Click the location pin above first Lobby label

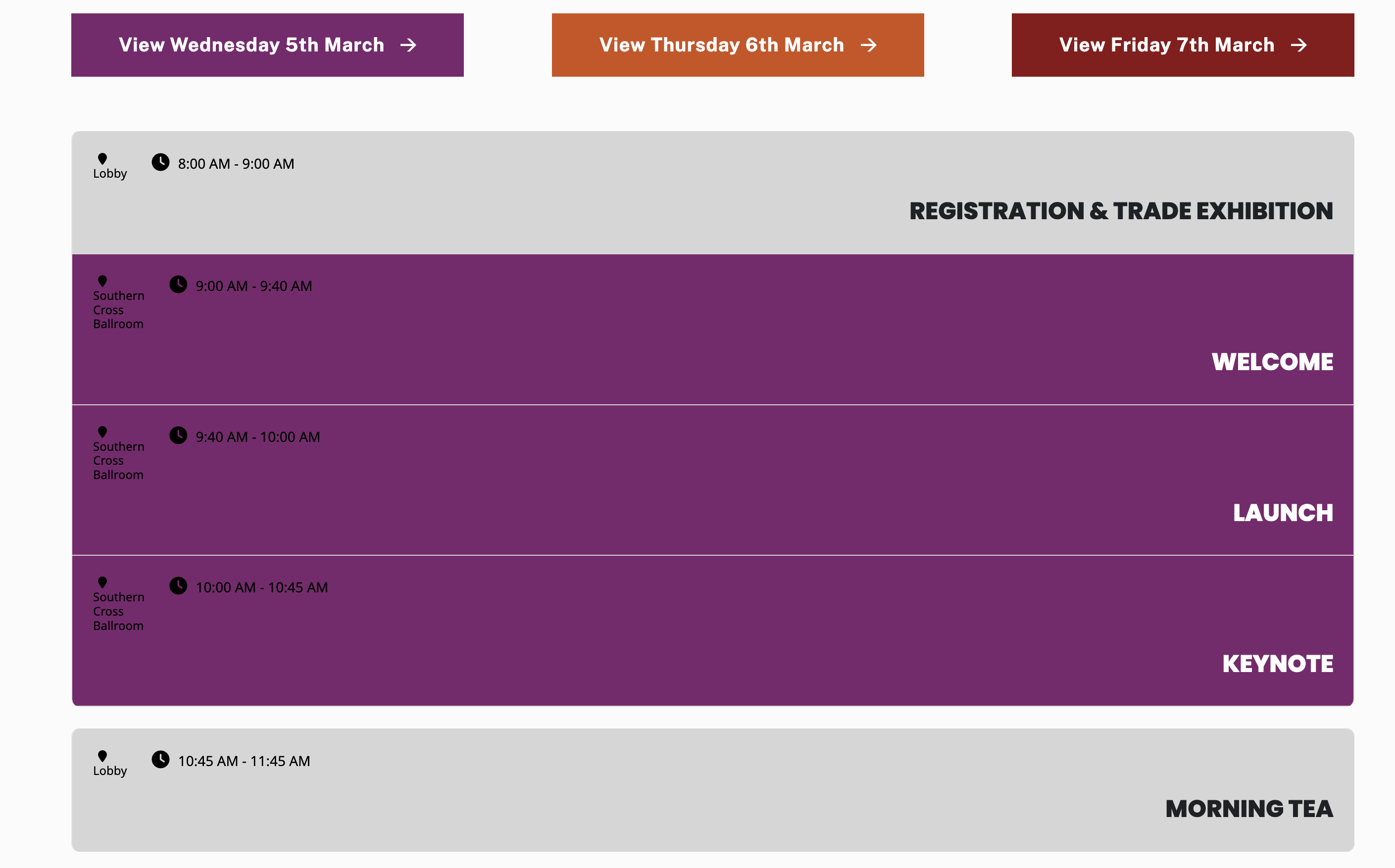[102, 158]
